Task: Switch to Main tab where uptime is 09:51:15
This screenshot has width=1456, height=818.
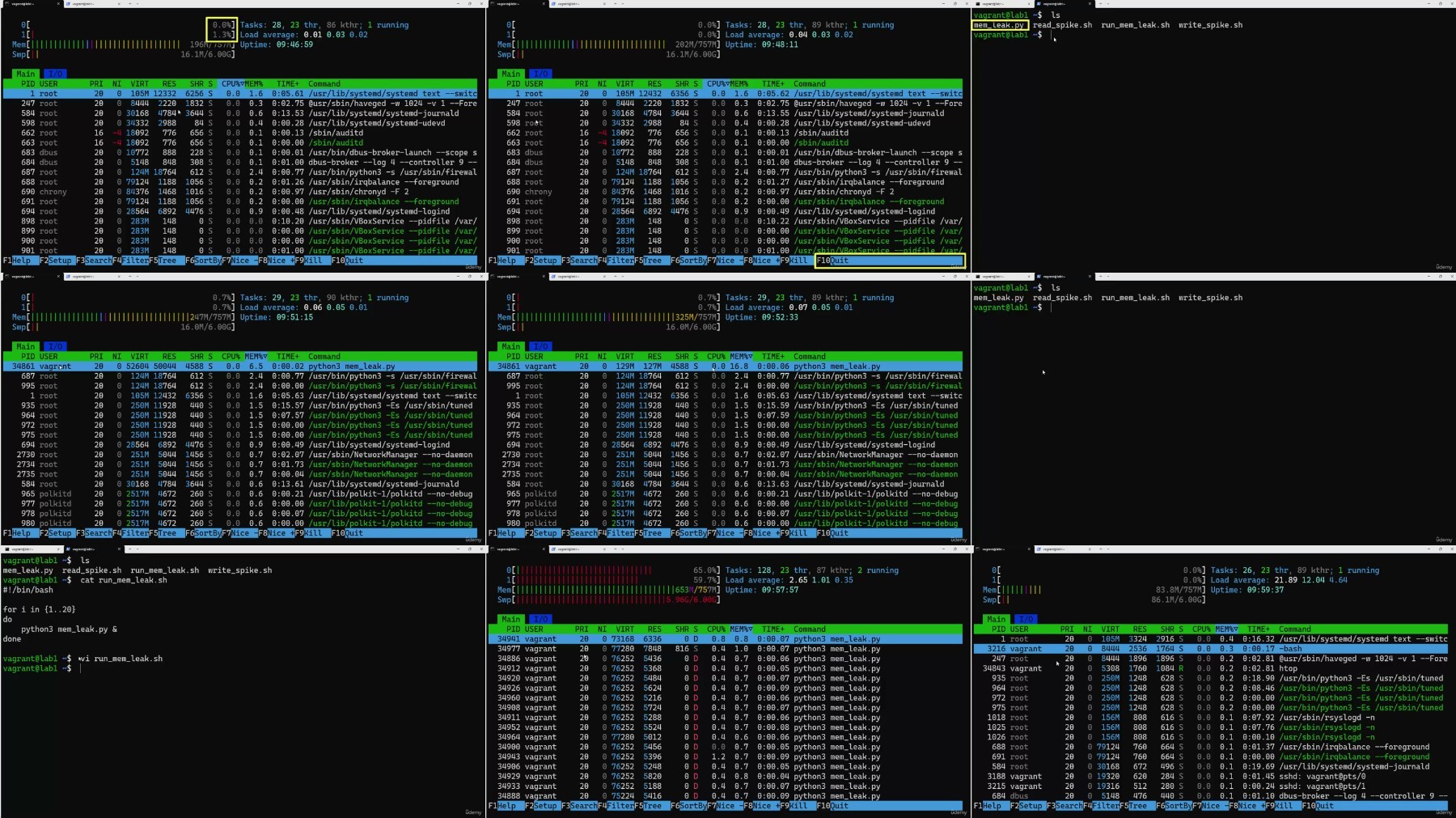Action: click(26, 346)
